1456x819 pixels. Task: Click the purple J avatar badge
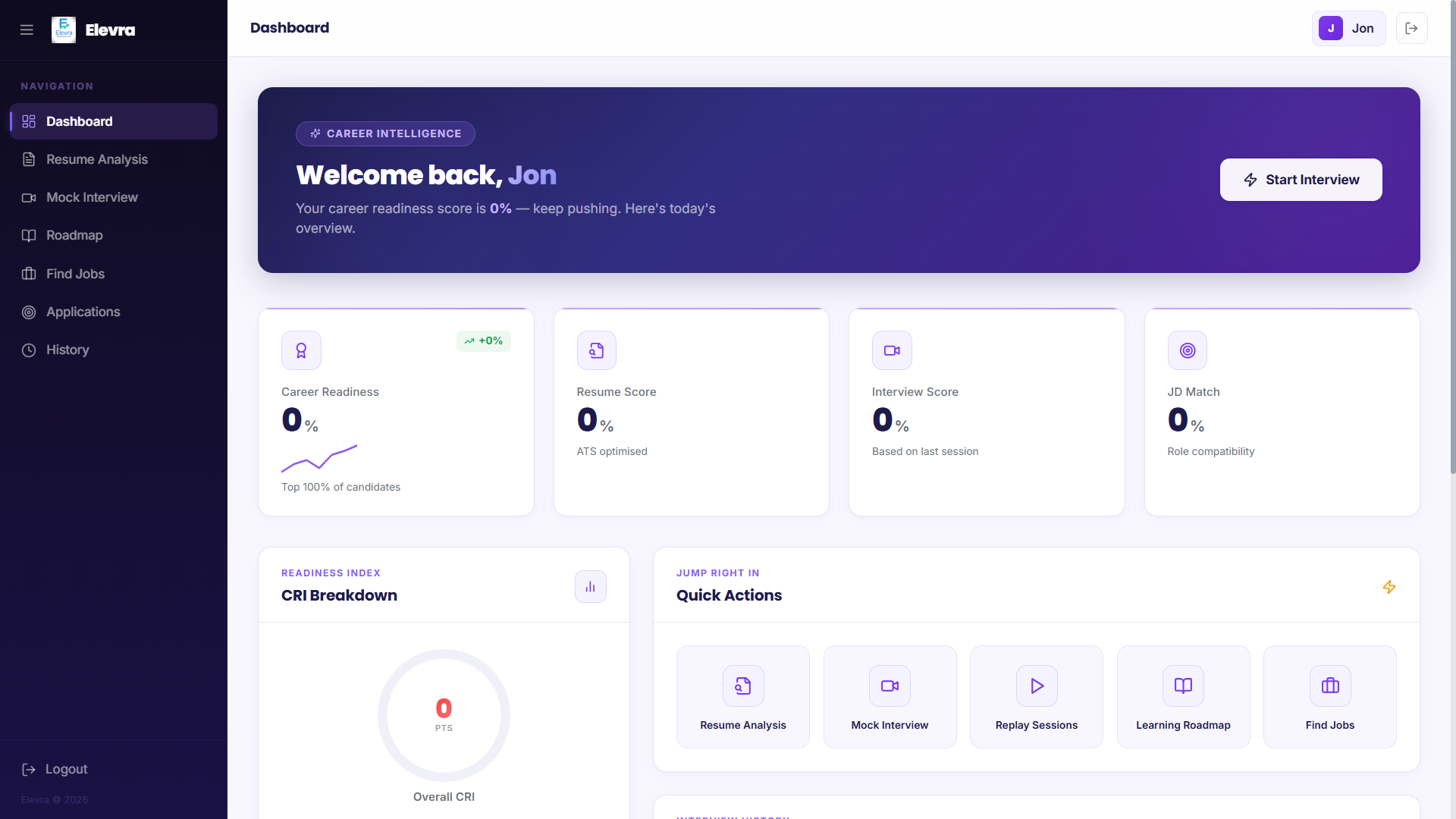point(1330,28)
